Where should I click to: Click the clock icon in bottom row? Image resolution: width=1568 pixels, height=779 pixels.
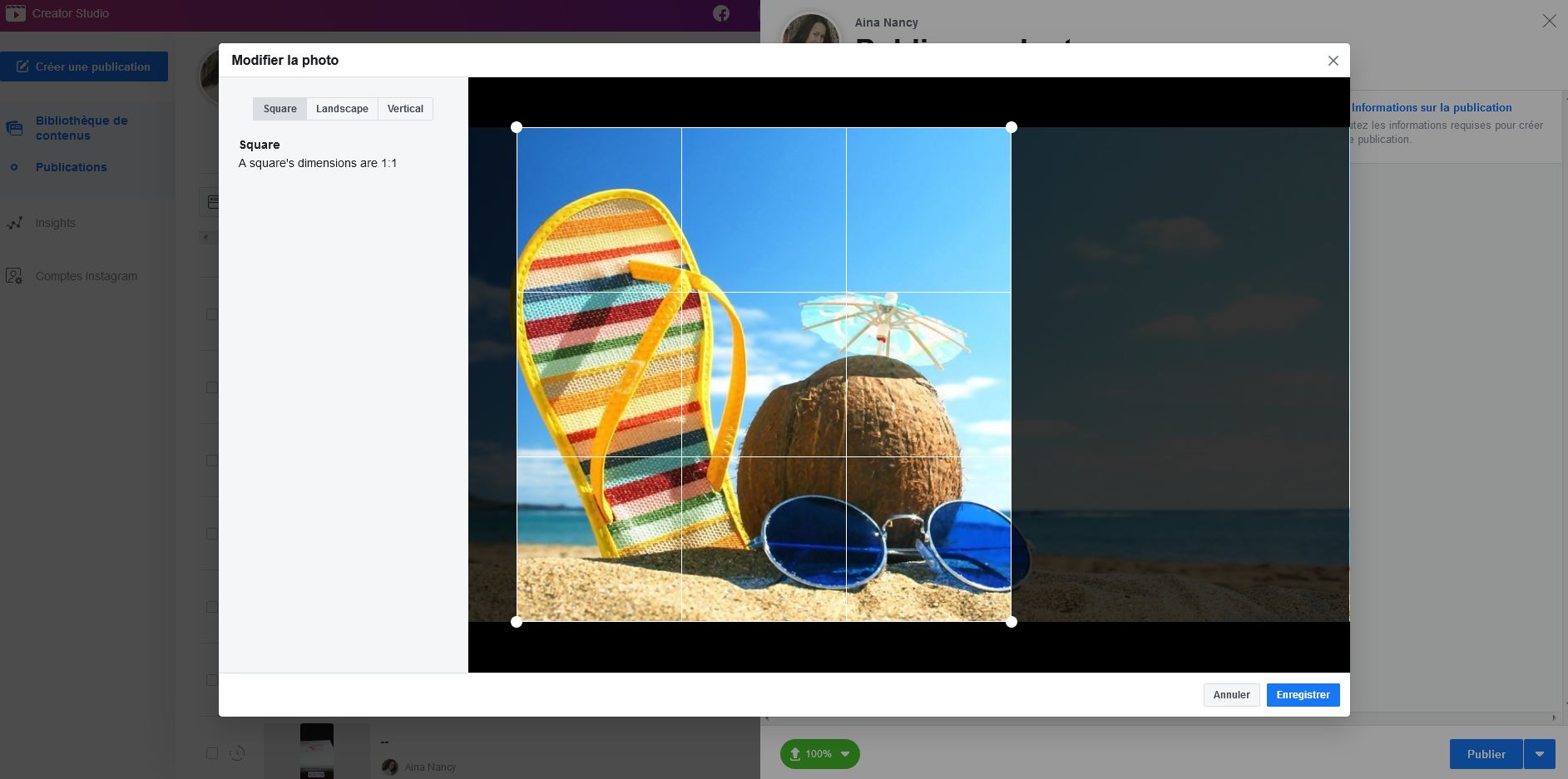[237, 753]
